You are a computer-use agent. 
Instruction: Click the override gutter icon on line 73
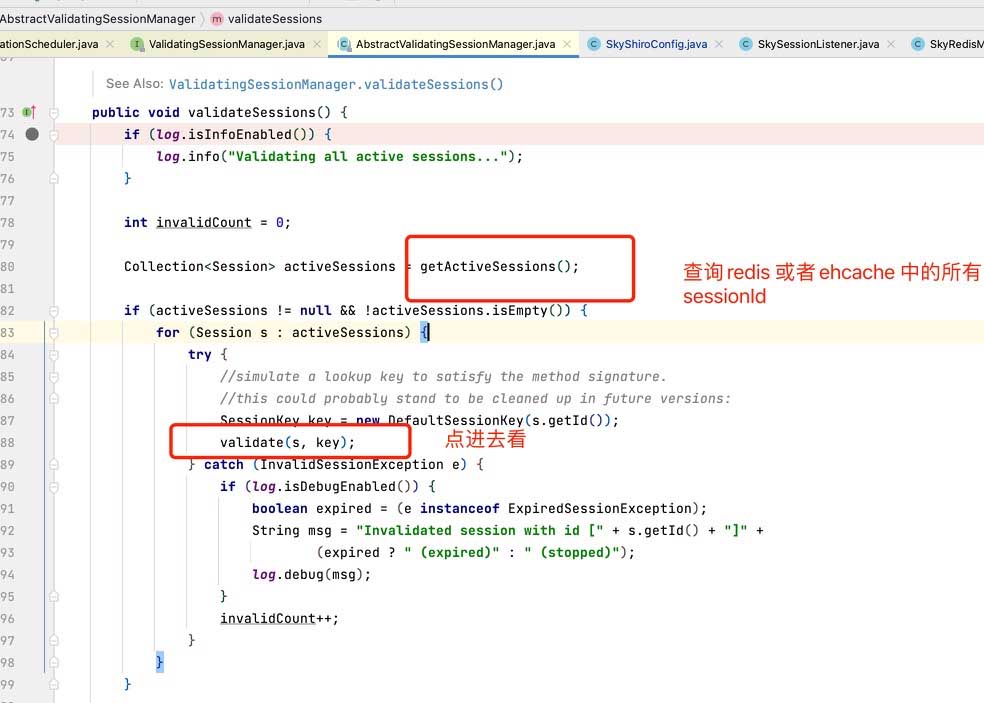[x=29, y=112]
